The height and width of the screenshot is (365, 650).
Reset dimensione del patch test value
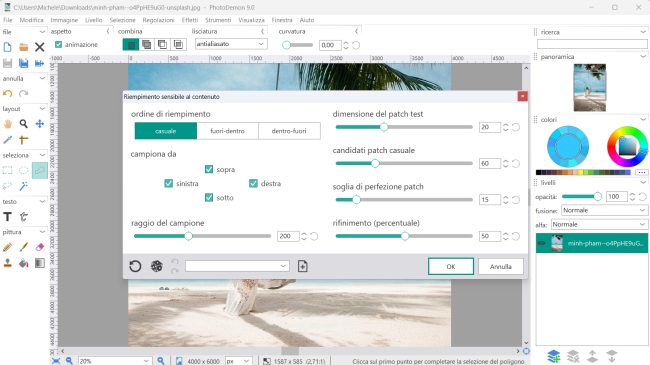point(516,127)
